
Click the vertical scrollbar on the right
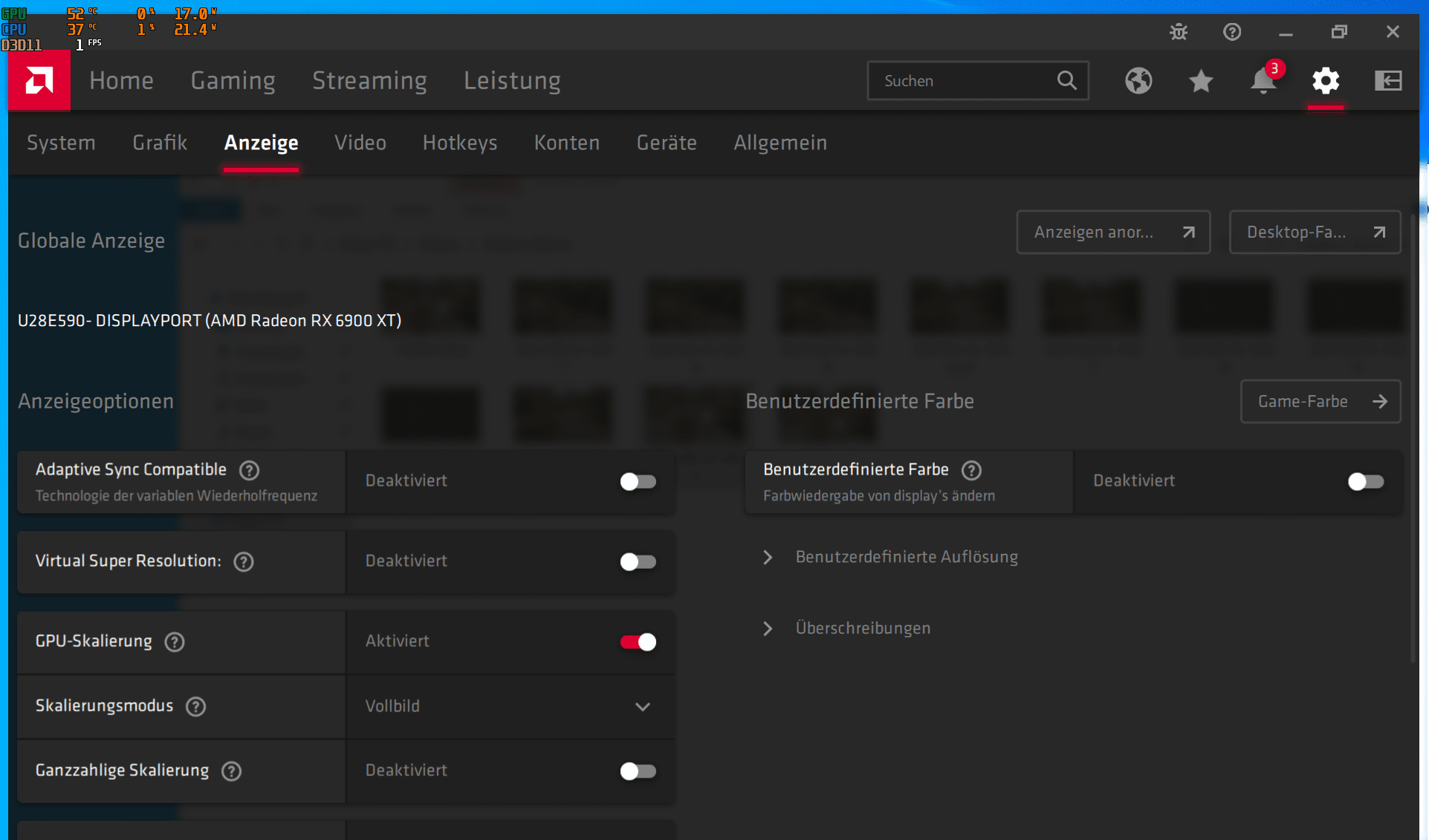(x=1414, y=438)
